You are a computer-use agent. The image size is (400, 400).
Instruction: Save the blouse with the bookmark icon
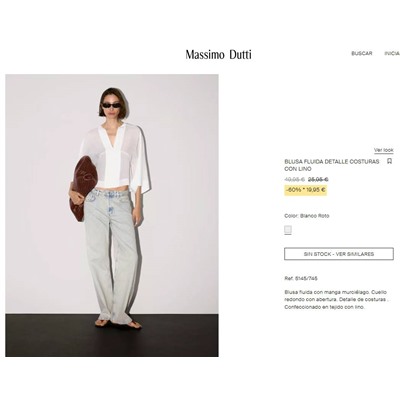(x=389, y=161)
